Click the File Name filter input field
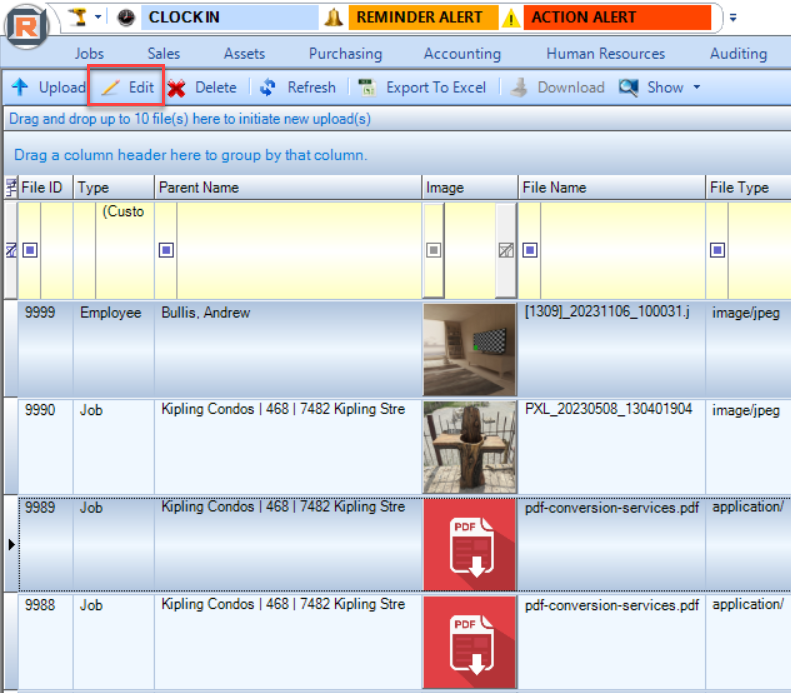Viewport: 791px width, 693px height. [623, 250]
